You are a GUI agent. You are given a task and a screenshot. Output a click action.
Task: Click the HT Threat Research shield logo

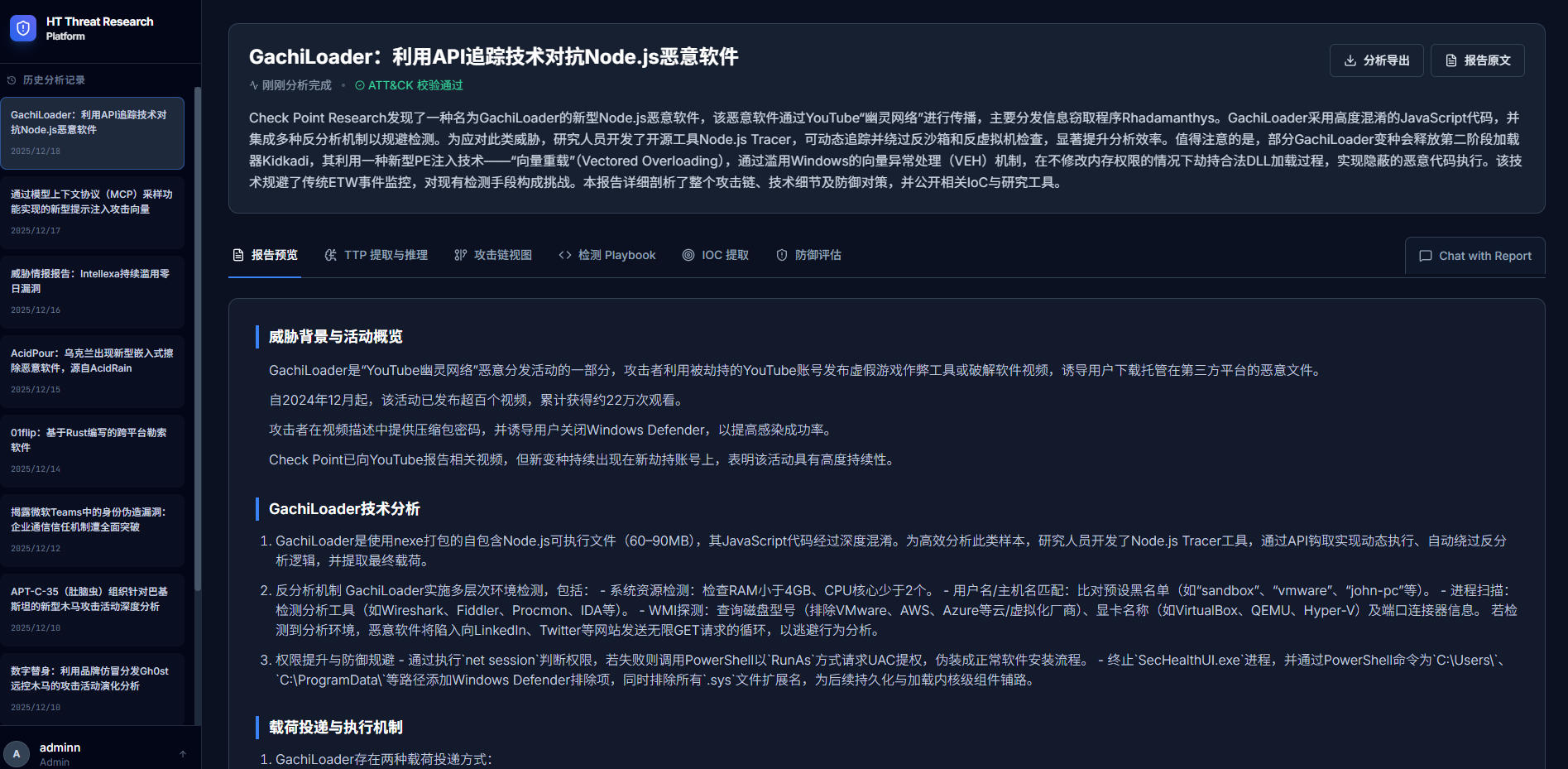coord(22,29)
